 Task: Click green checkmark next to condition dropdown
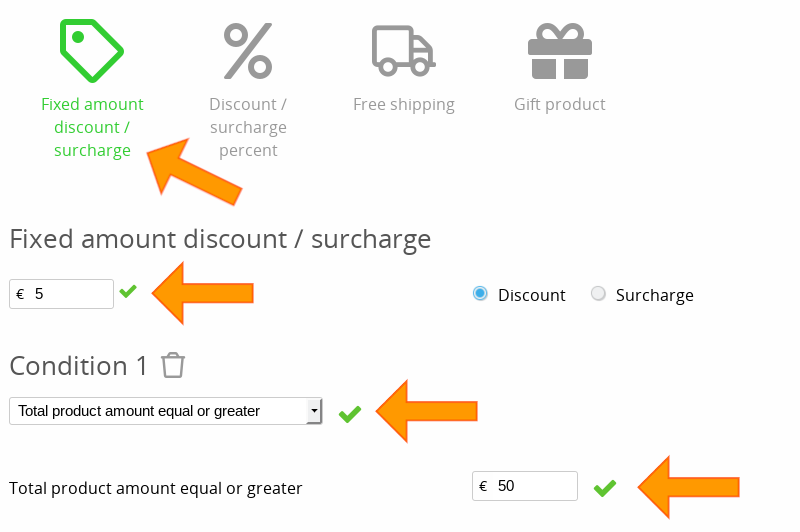tap(349, 413)
